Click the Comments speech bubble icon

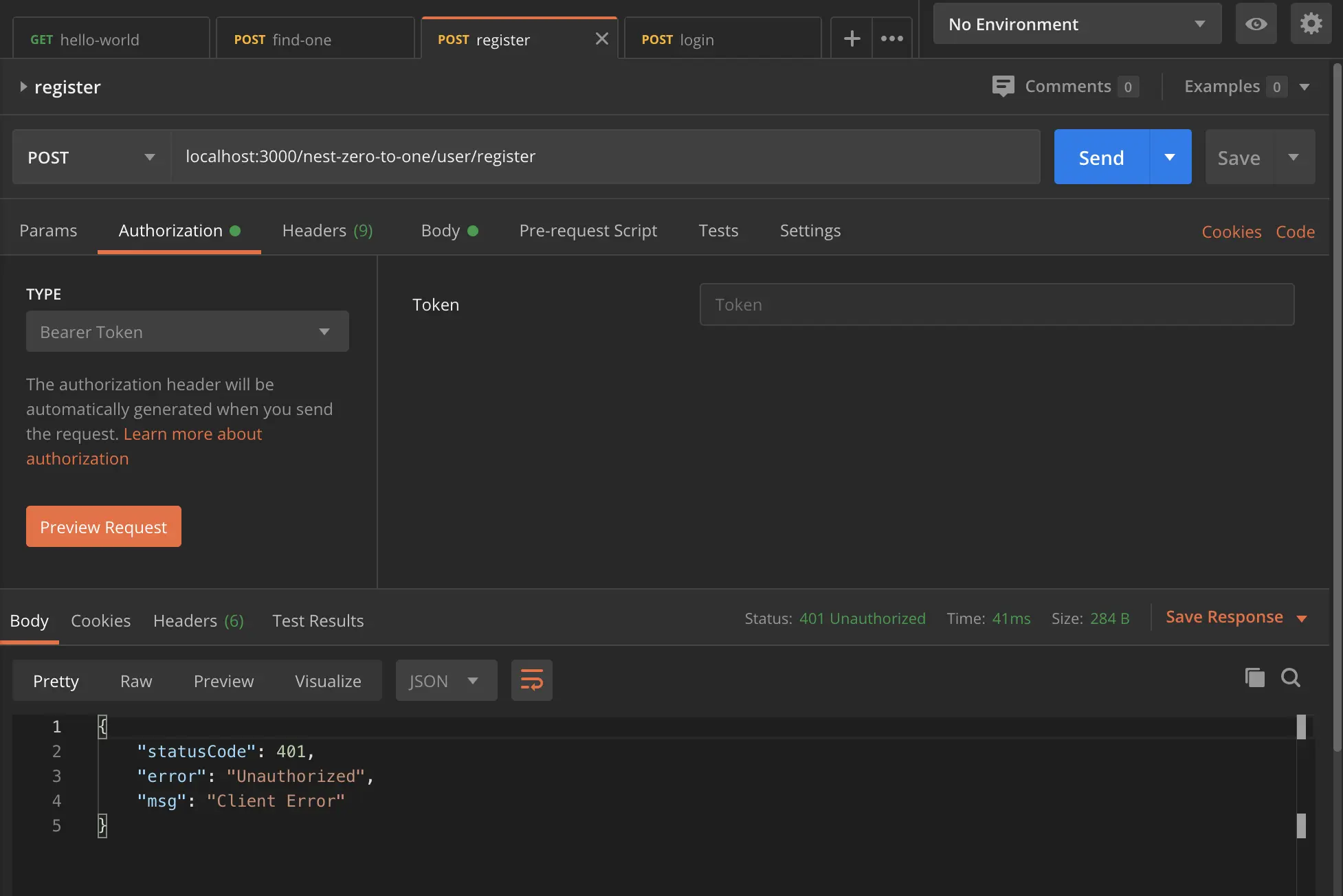click(x=1003, y=86)
